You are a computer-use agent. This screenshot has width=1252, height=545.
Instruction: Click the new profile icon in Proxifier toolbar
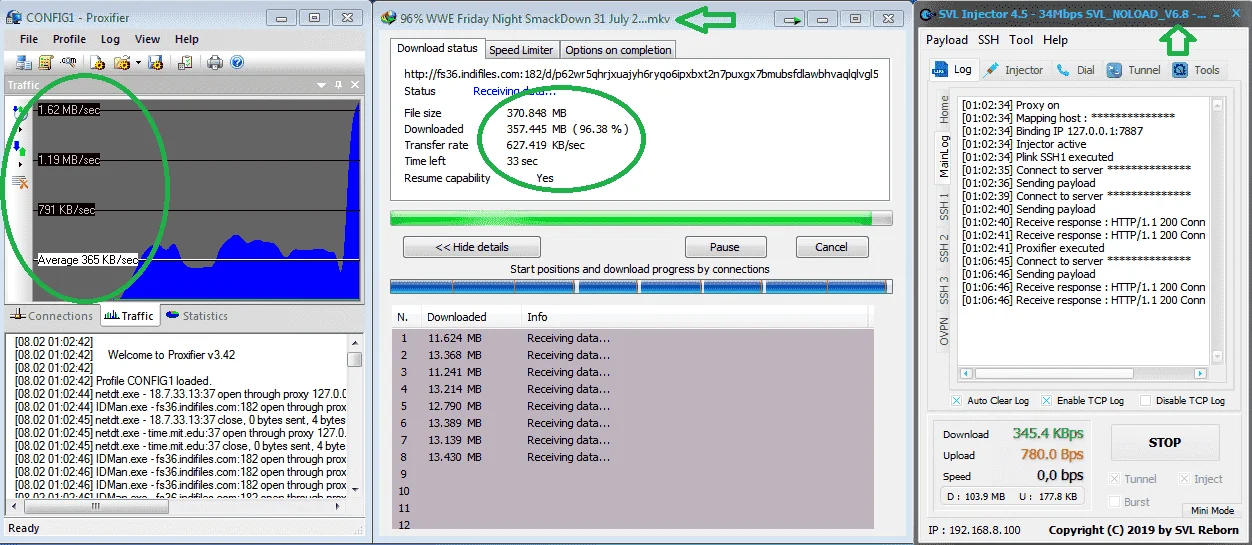98,62
